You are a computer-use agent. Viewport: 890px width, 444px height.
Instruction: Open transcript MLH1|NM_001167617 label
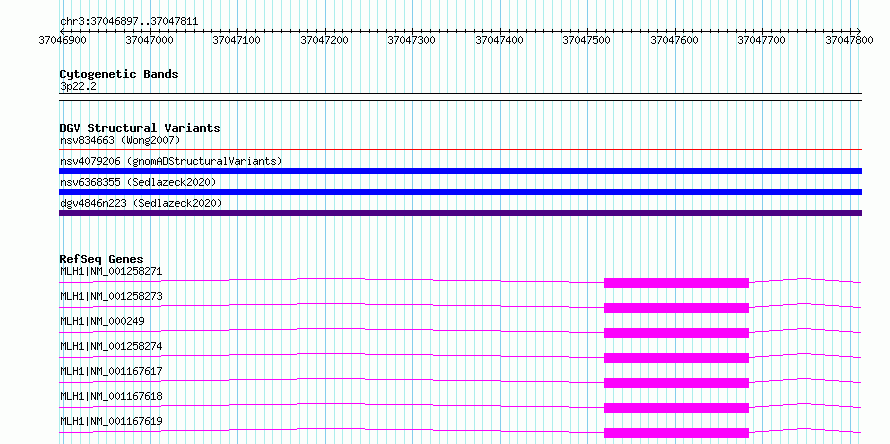click(111, 371)
